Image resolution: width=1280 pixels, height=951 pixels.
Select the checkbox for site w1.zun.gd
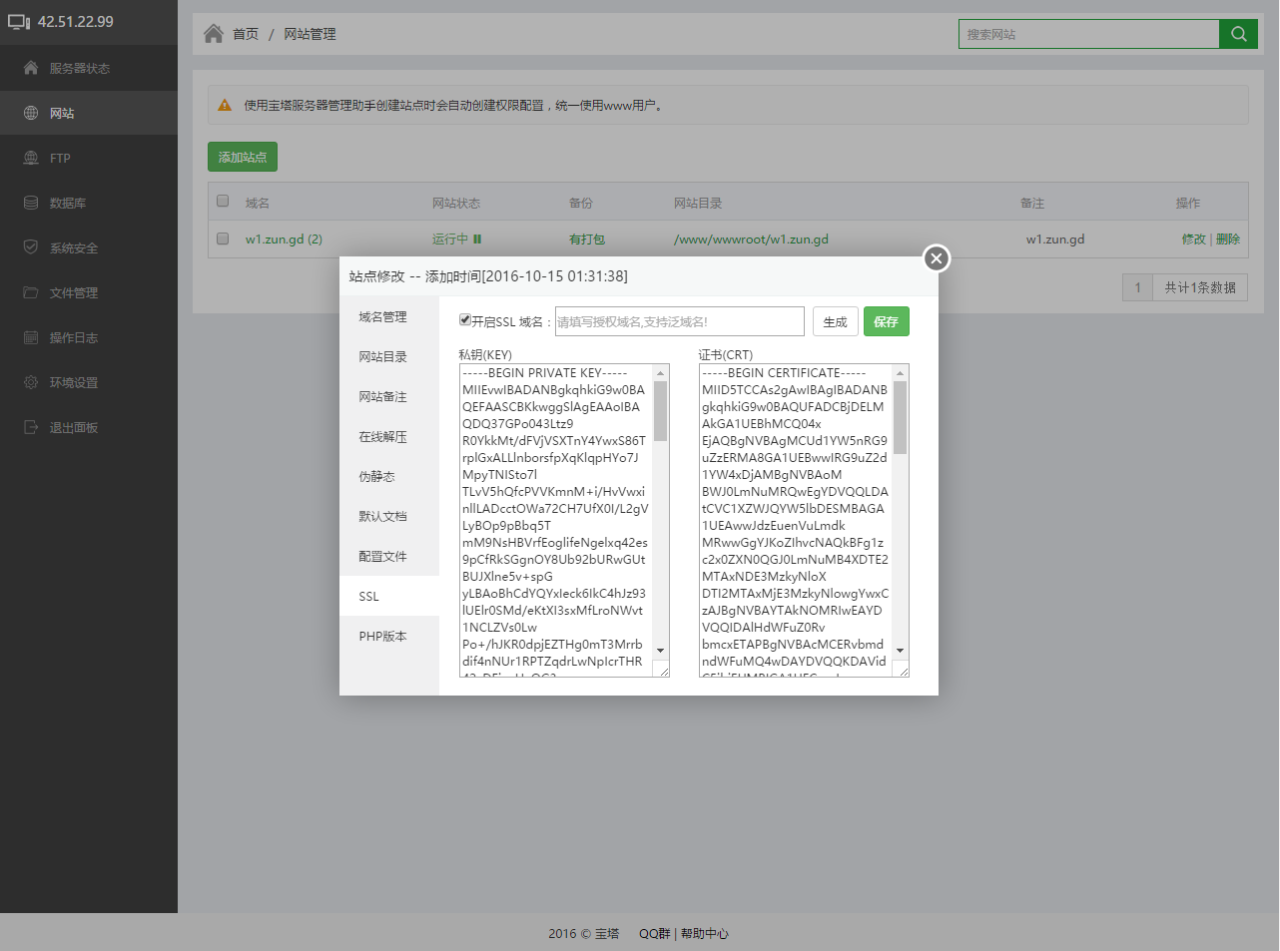click(222, 237)
